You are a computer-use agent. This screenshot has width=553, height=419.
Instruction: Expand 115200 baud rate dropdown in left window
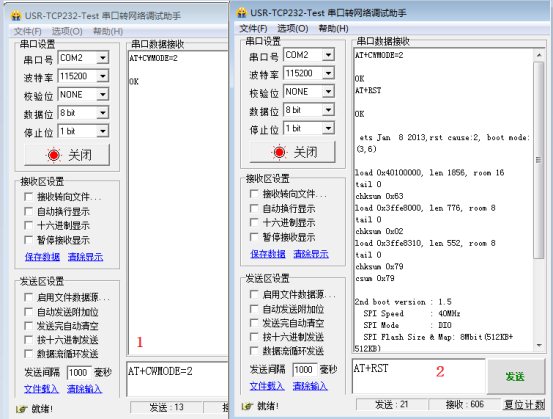coord(103,76)
